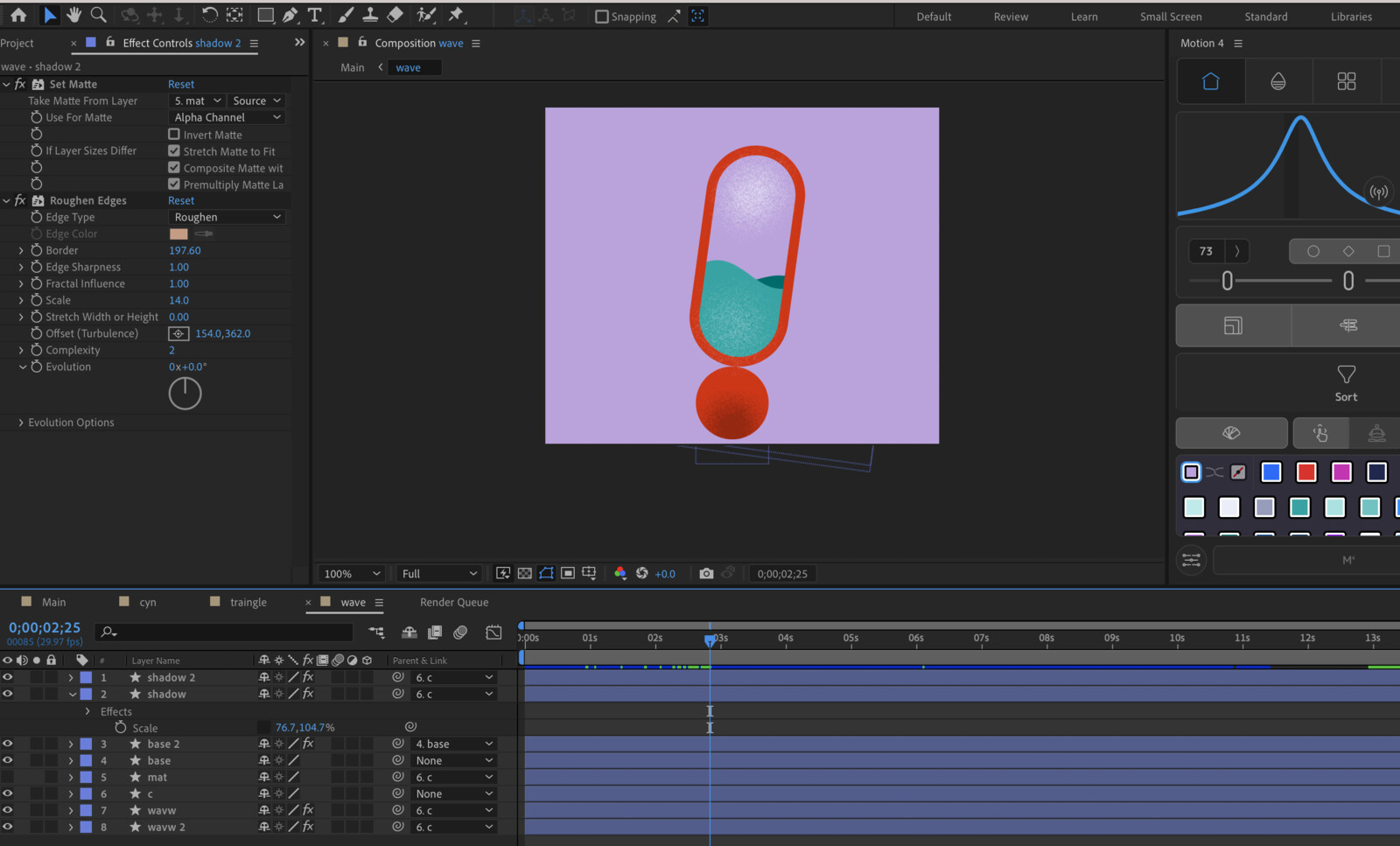The width and height of the screenshot is (1400, 846).
Task: Enable the Invert Matte checkbox
Action: (174, 135)
